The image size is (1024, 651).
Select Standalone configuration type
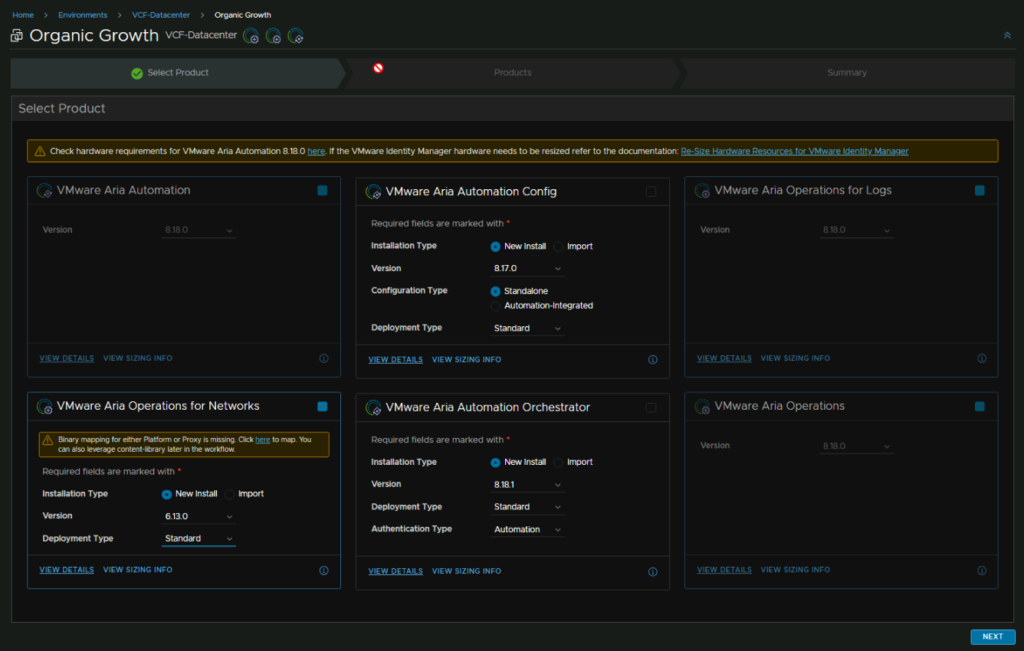(496, 292)
